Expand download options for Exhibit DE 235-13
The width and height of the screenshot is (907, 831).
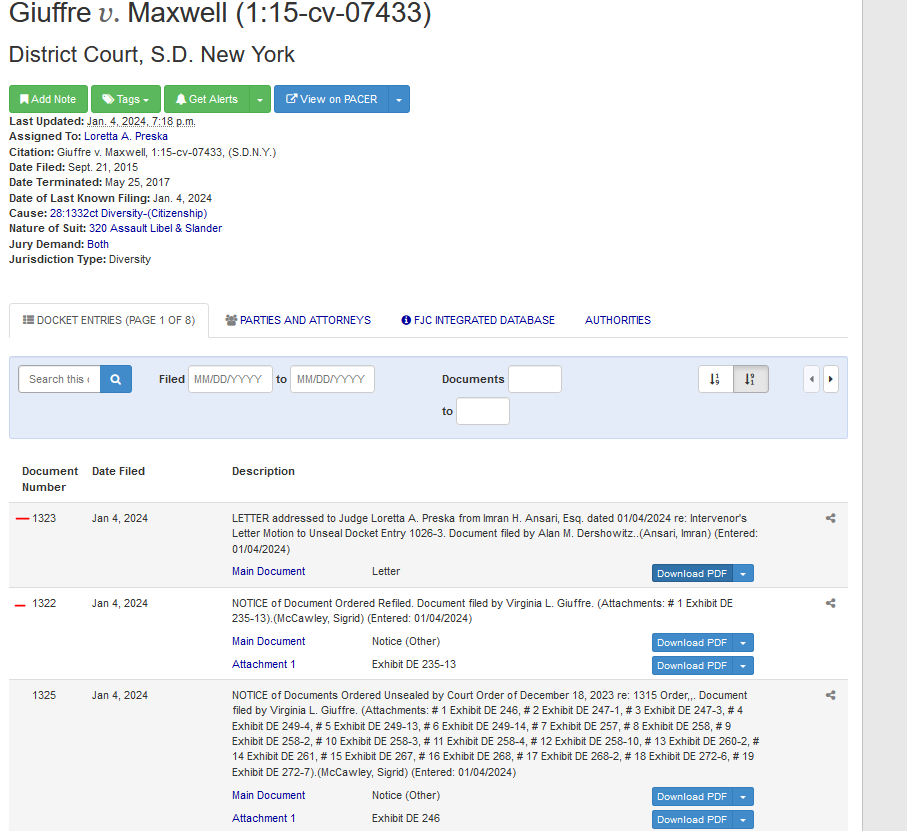(743, 666)
